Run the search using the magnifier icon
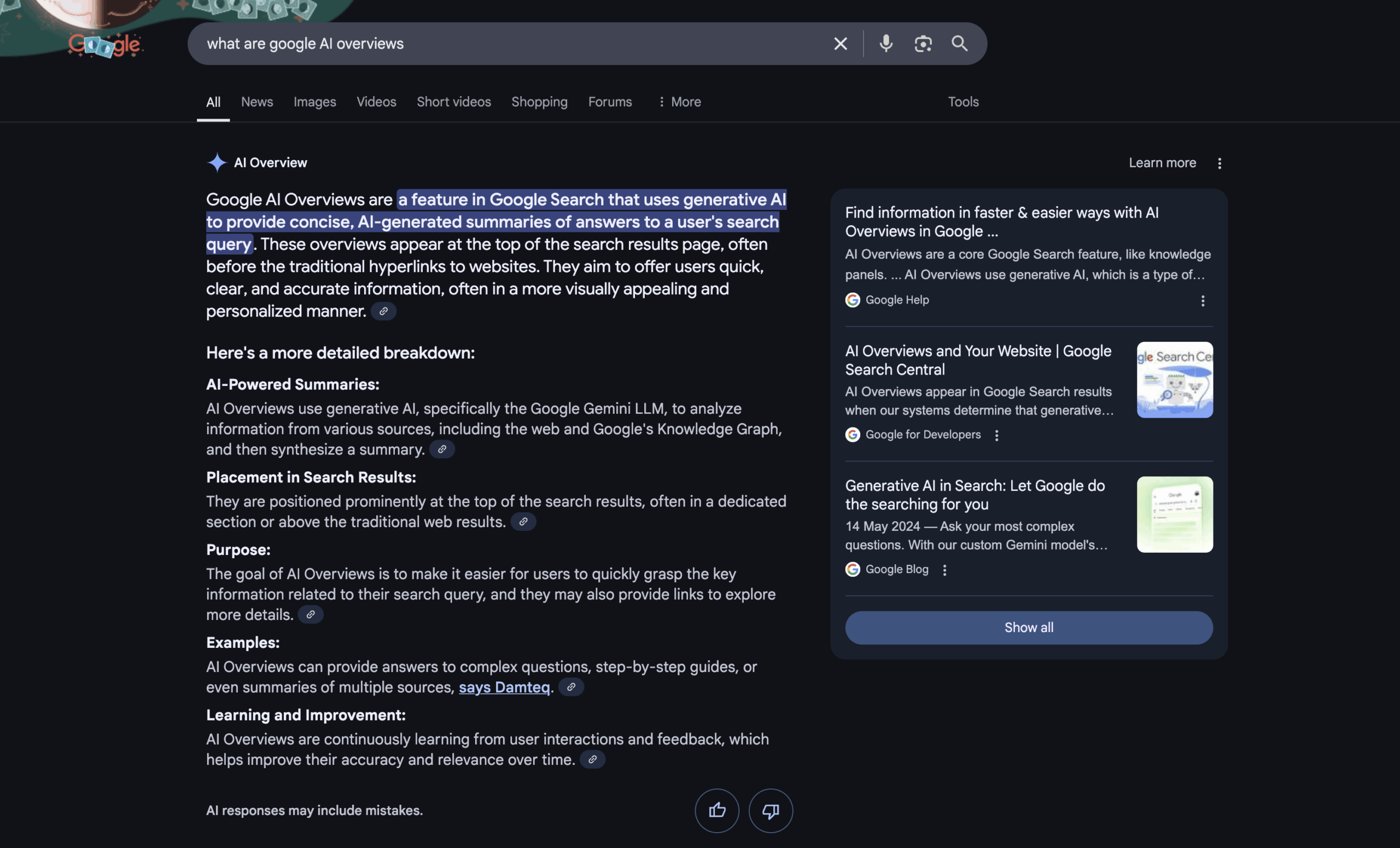This screenshot has height=848, width=1400. click(x=960, y=43)
